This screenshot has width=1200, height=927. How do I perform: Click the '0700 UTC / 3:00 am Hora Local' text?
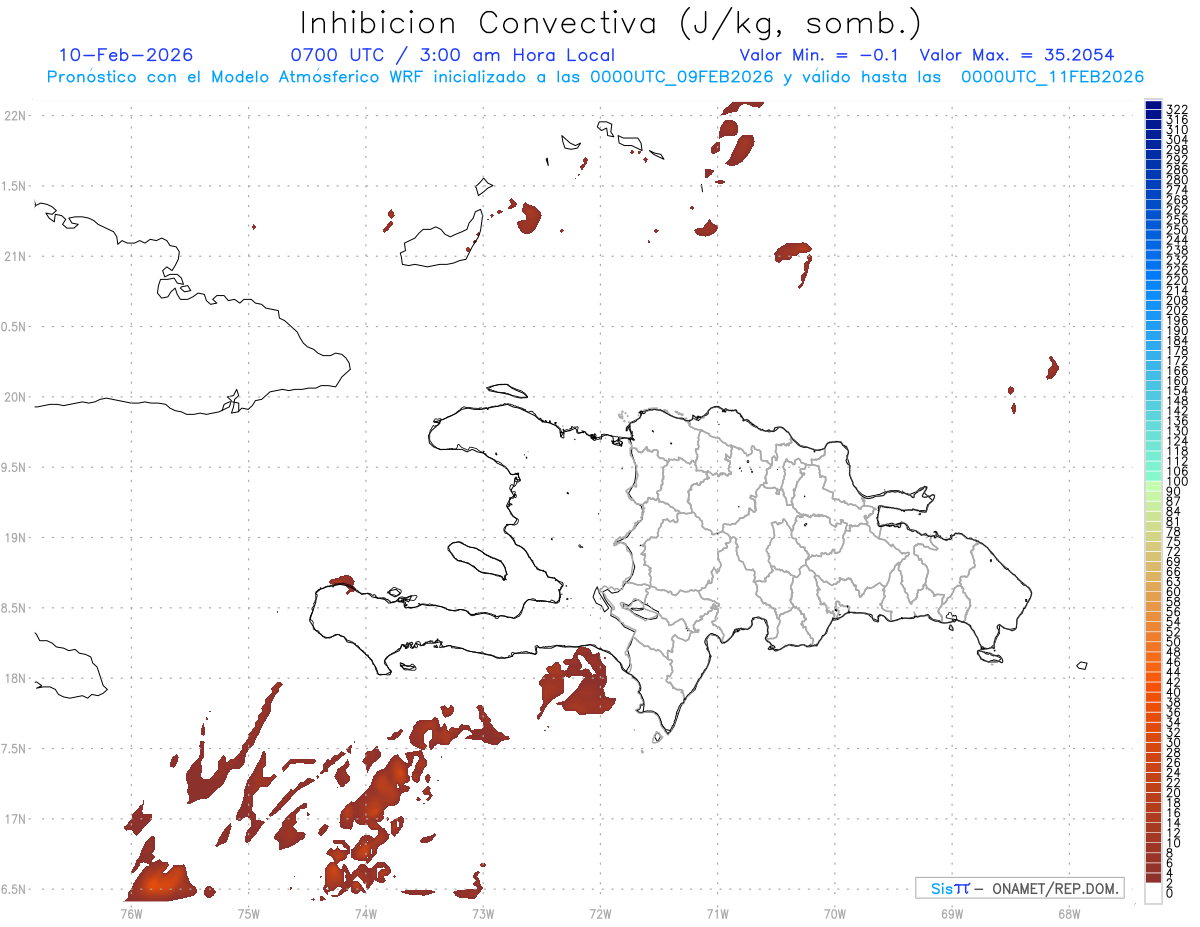point(452,55)
